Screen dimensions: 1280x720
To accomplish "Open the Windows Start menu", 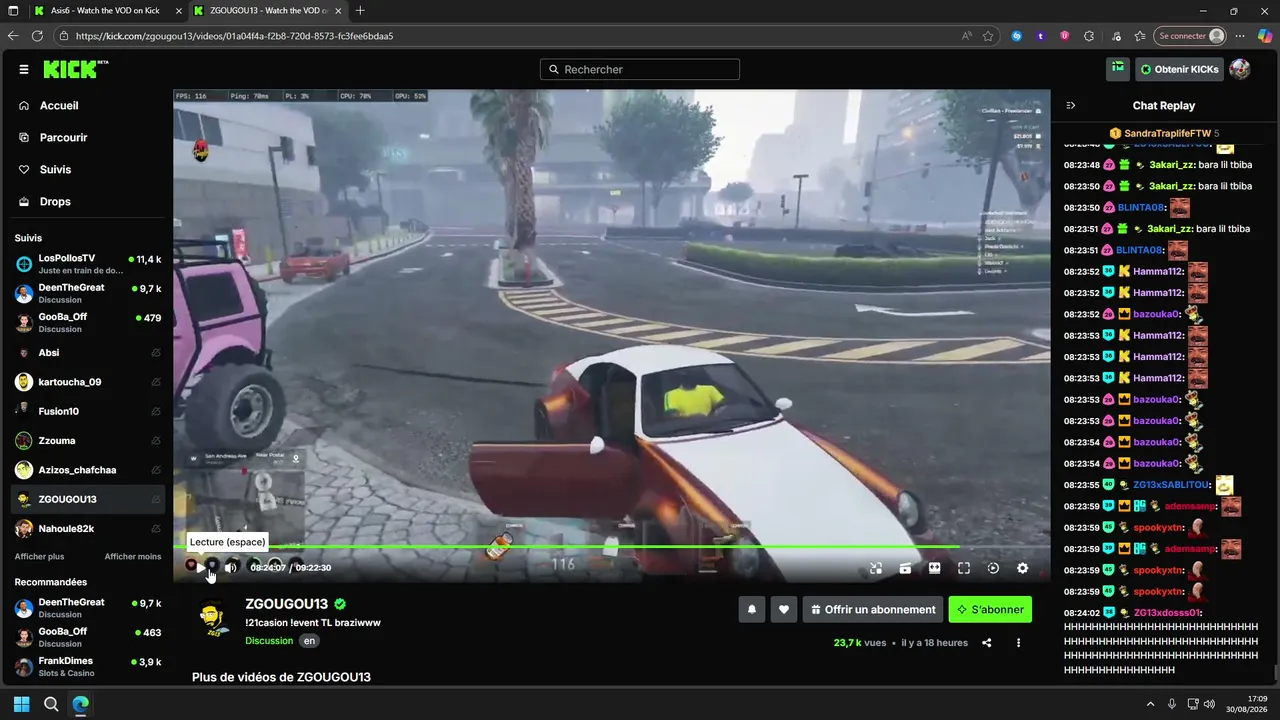I will pos(22,704).
